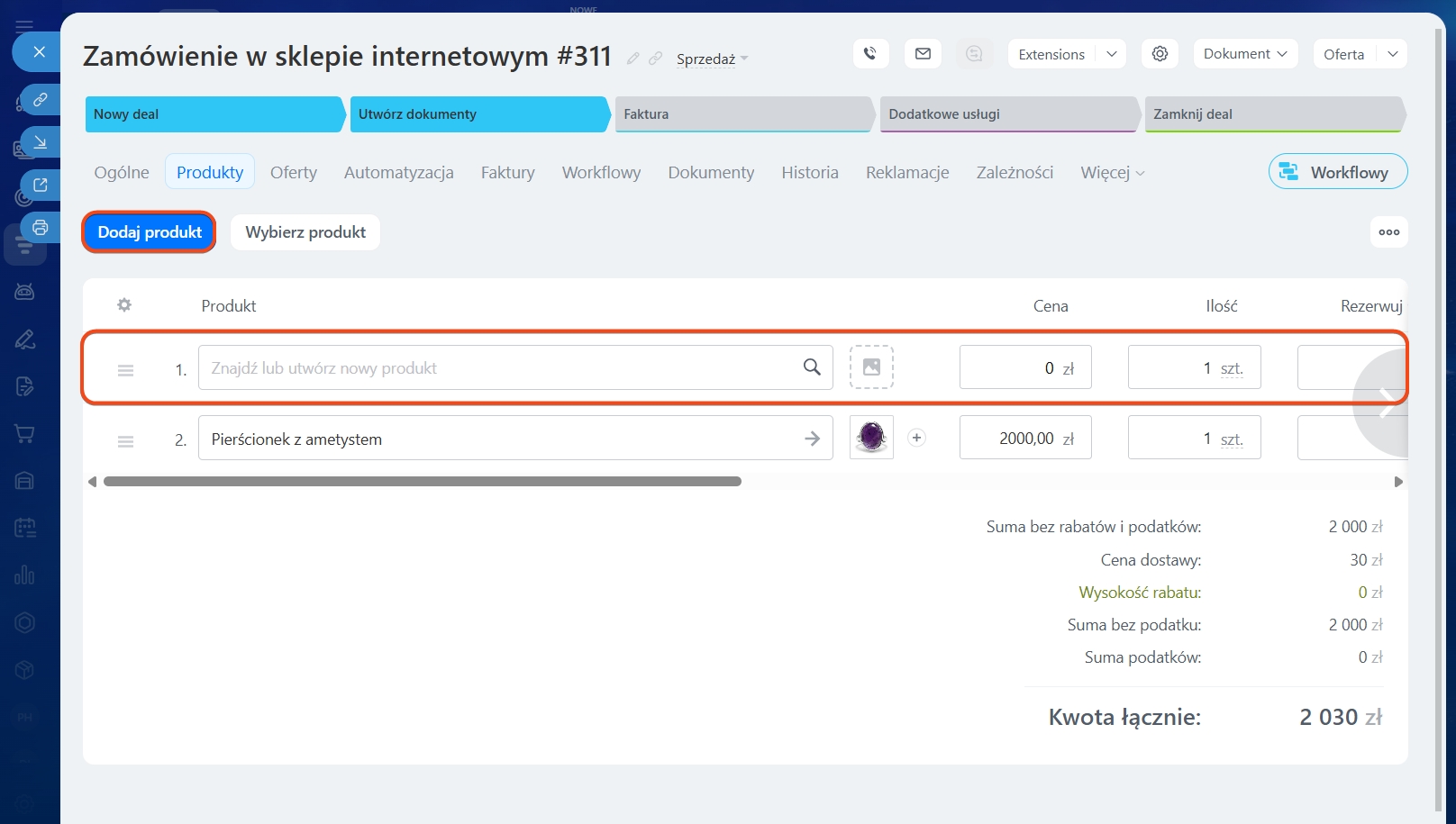Screen dimensions: 1456x824
Task: Click the print icon on side panel
Action: click(40, 228)
